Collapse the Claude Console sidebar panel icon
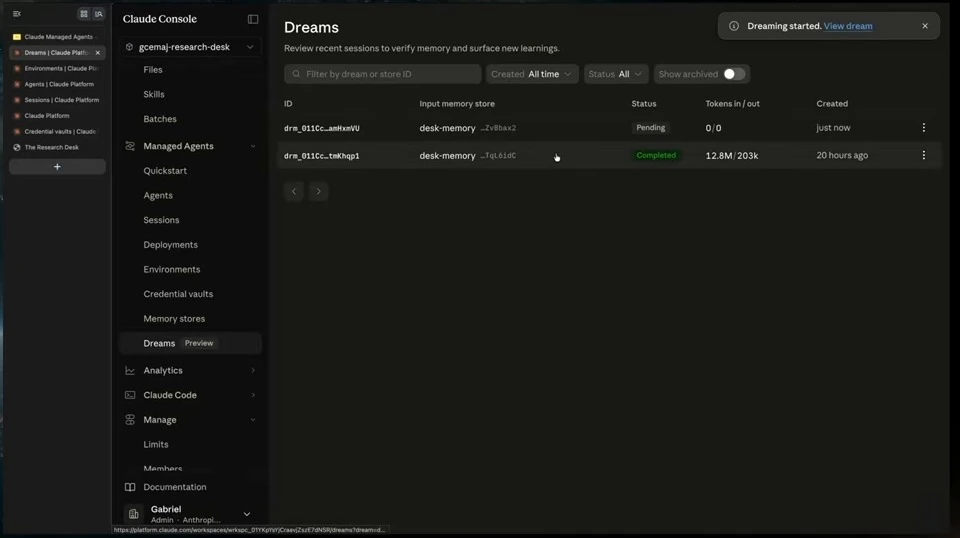The width and height of the screenshot is (960, 538). click(253, 19)
